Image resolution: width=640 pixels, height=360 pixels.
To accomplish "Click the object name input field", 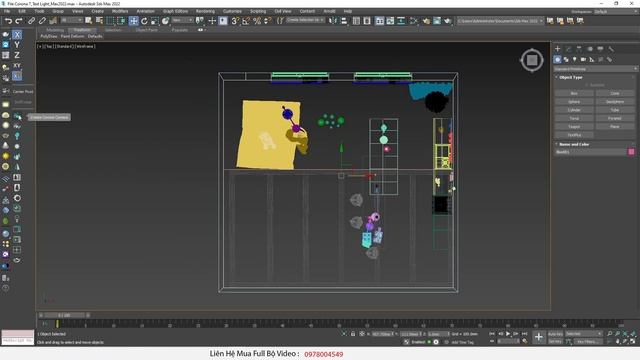I will 590,152.
